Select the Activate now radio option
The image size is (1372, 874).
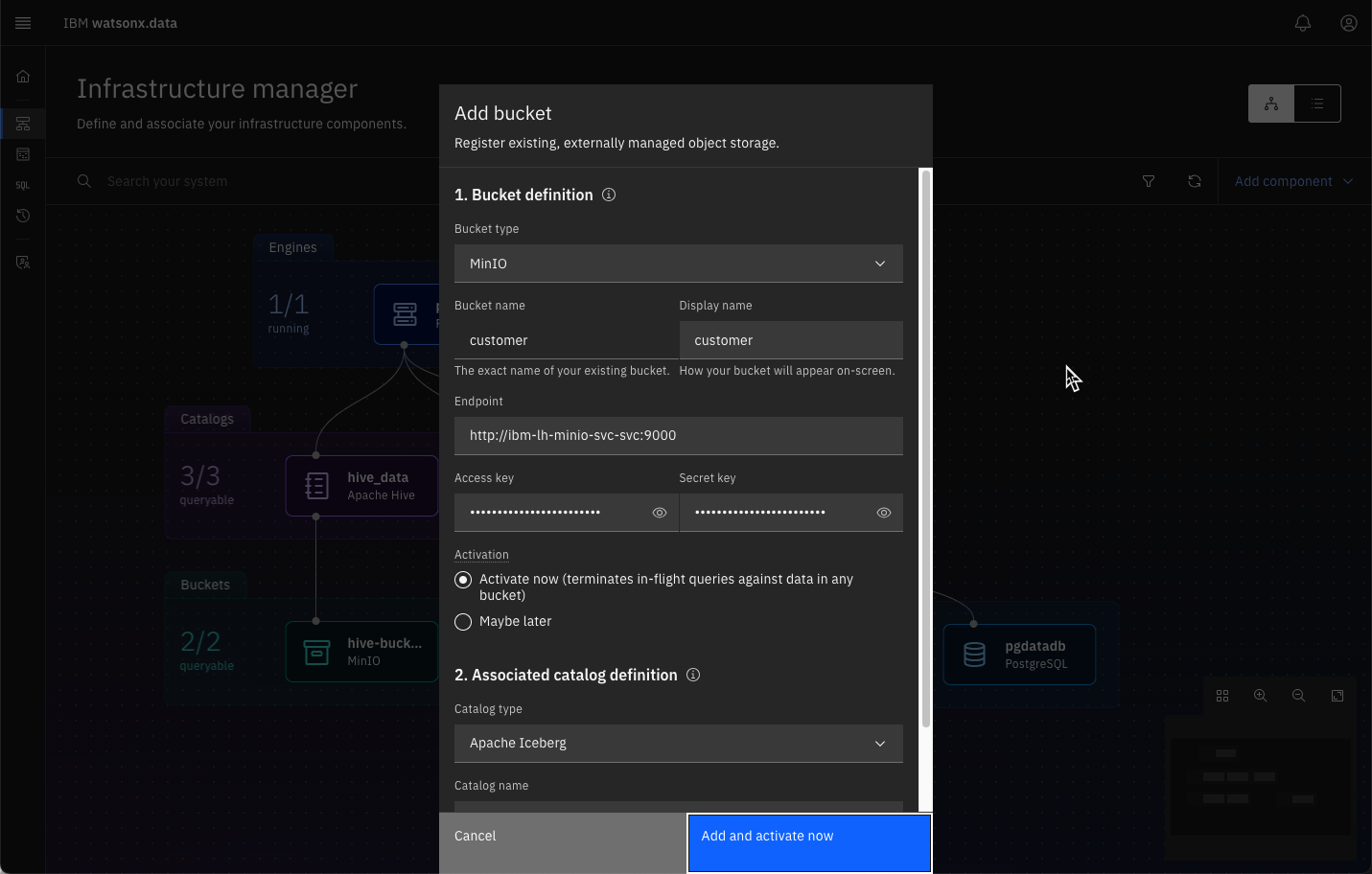[463, 580]
